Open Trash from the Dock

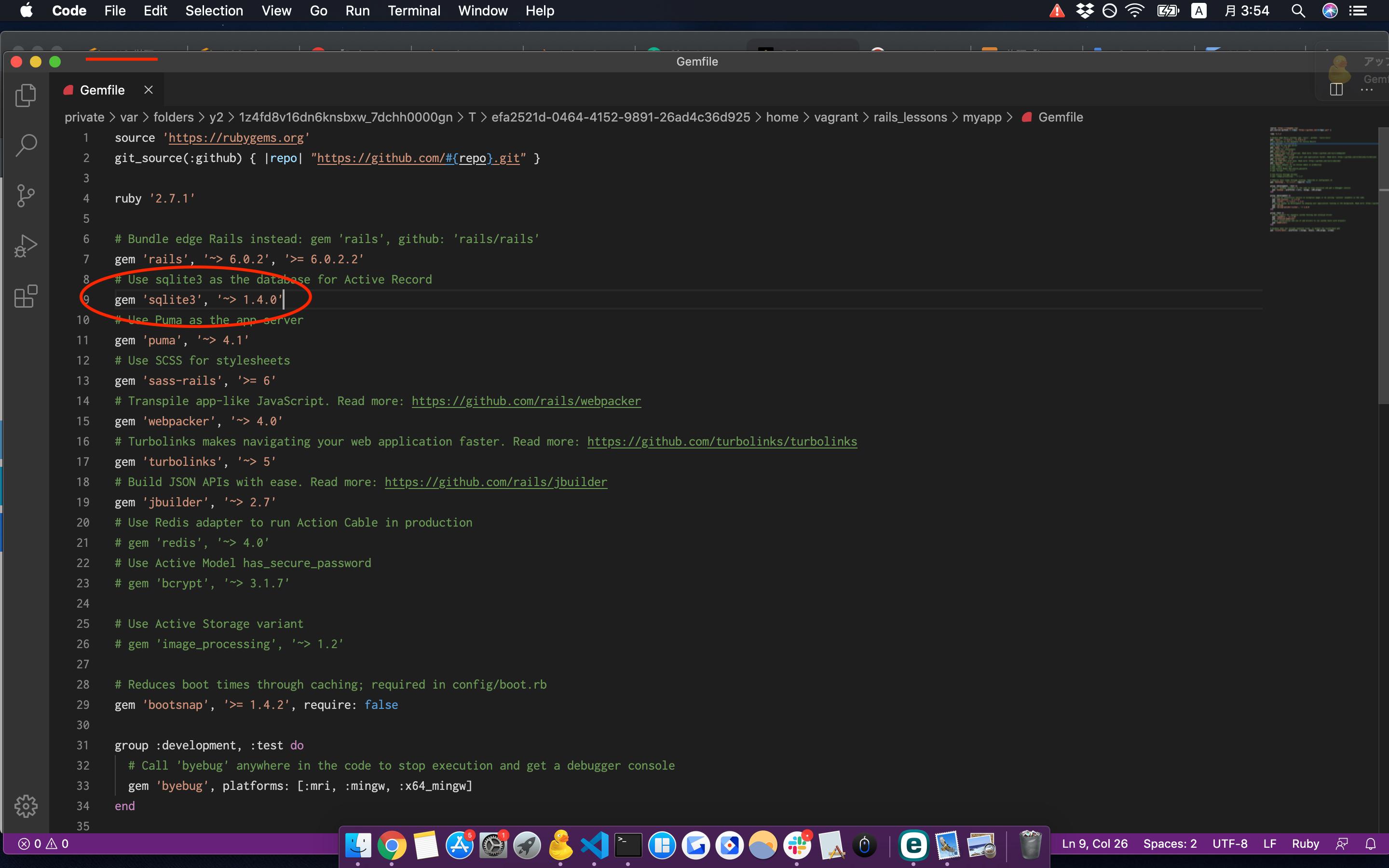coord(1030,845)
